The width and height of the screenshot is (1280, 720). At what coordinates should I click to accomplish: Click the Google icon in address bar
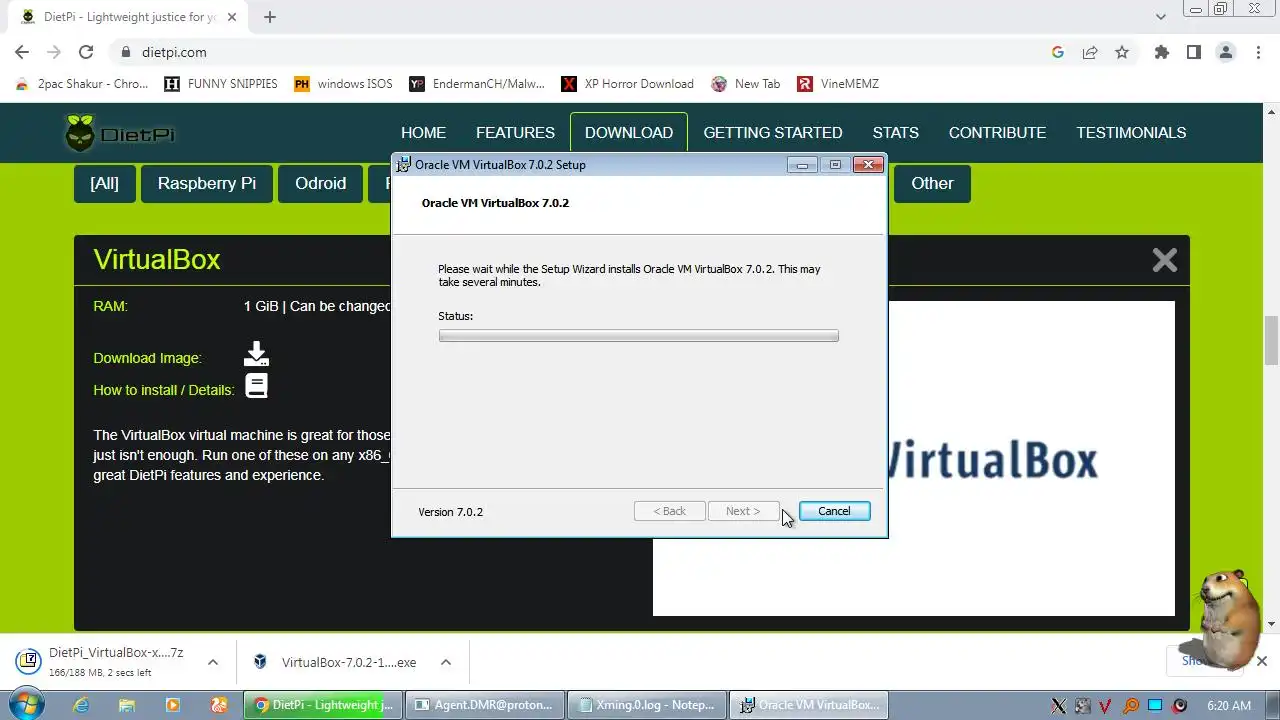[1058, 52]
